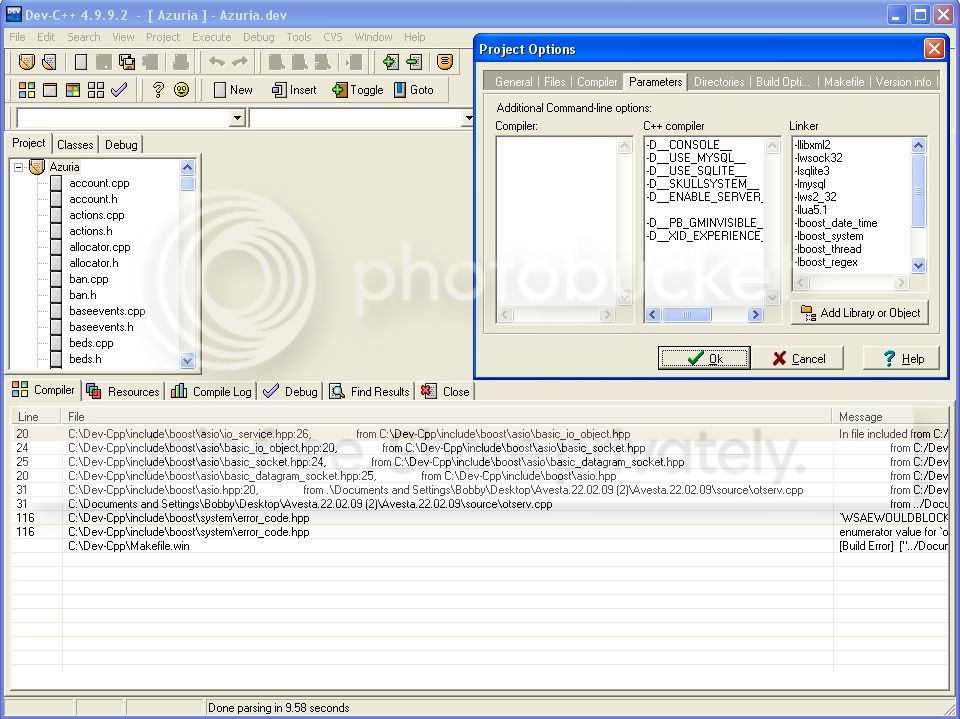Click the New Project toolbar icon
This screenshot has width=960, height=719.
click(x=26, y=62)
